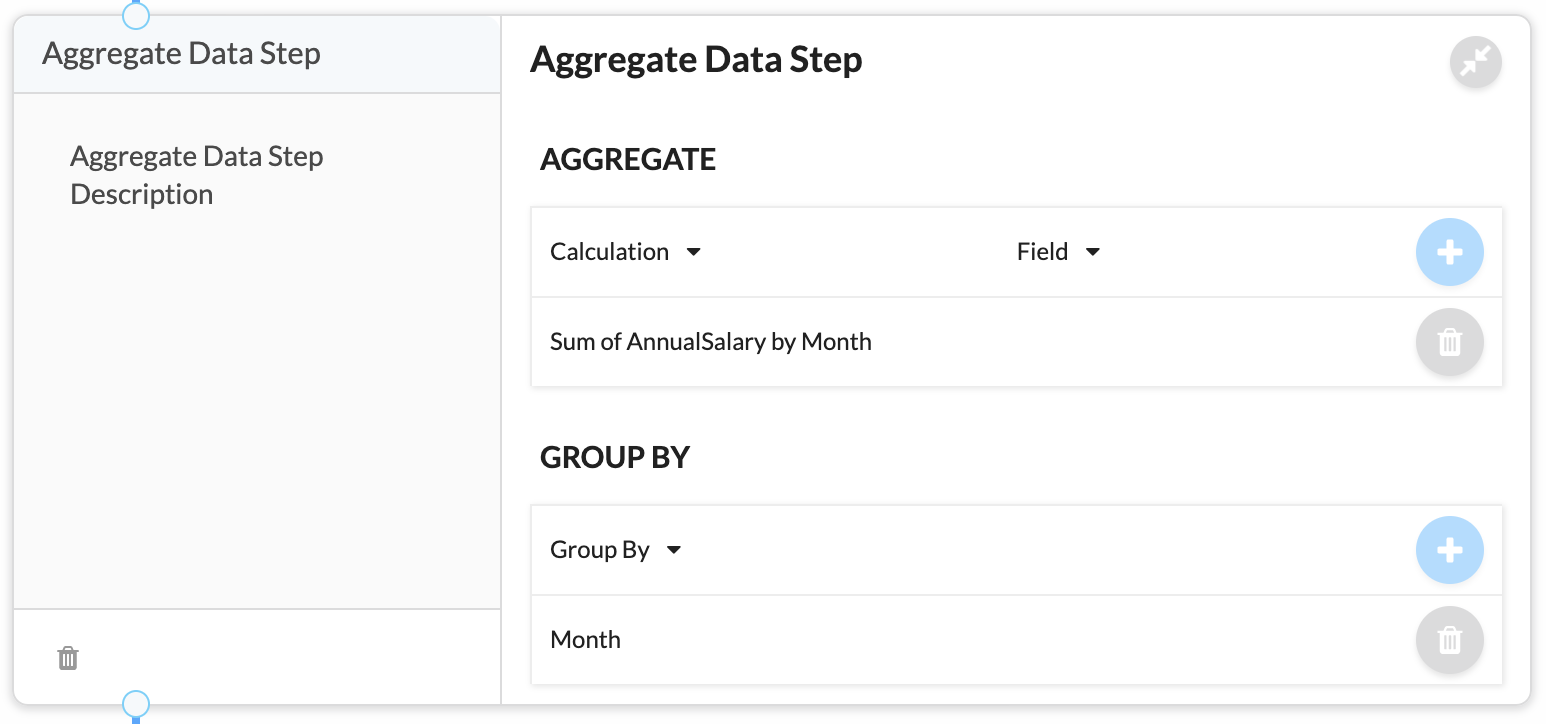Remove the Month group by entry
Viewport: 1546px width, 724px height.
1449,640
